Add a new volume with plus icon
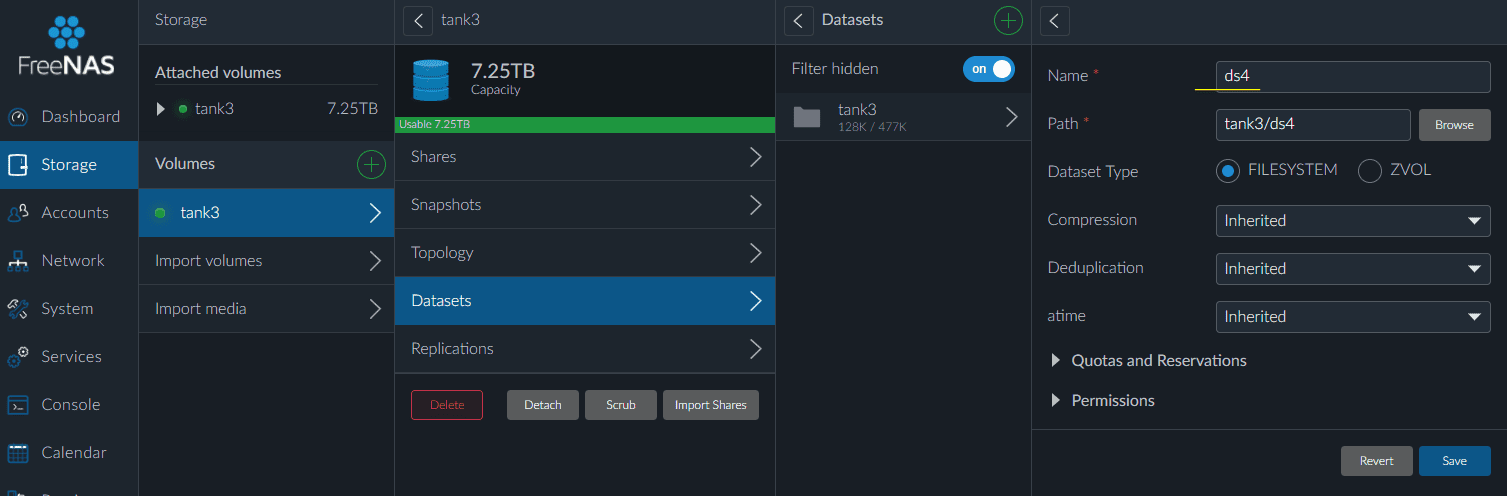 (371, 164)
